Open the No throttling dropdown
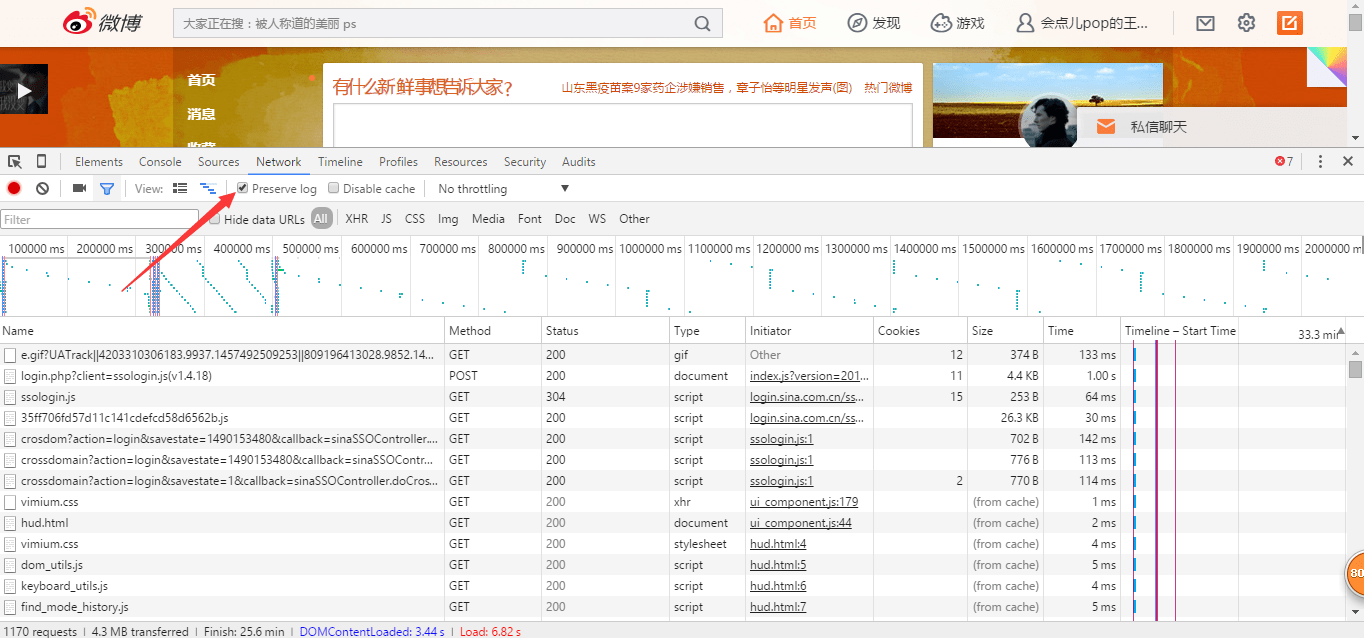Viewport: 1364px width, 638px height. pyautogui.click(x=503, y=189)
